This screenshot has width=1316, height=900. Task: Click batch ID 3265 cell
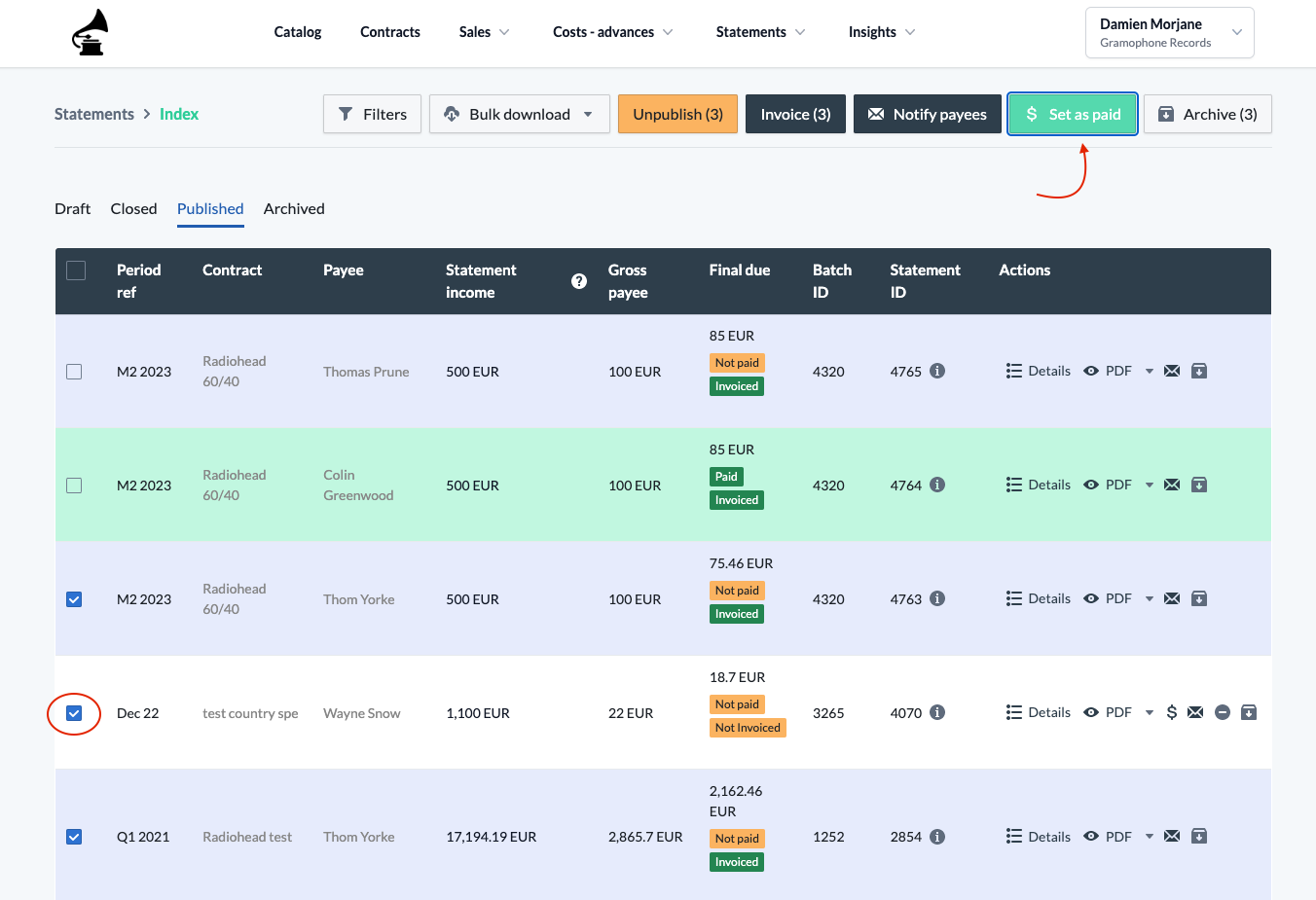(x=828, y=713)
